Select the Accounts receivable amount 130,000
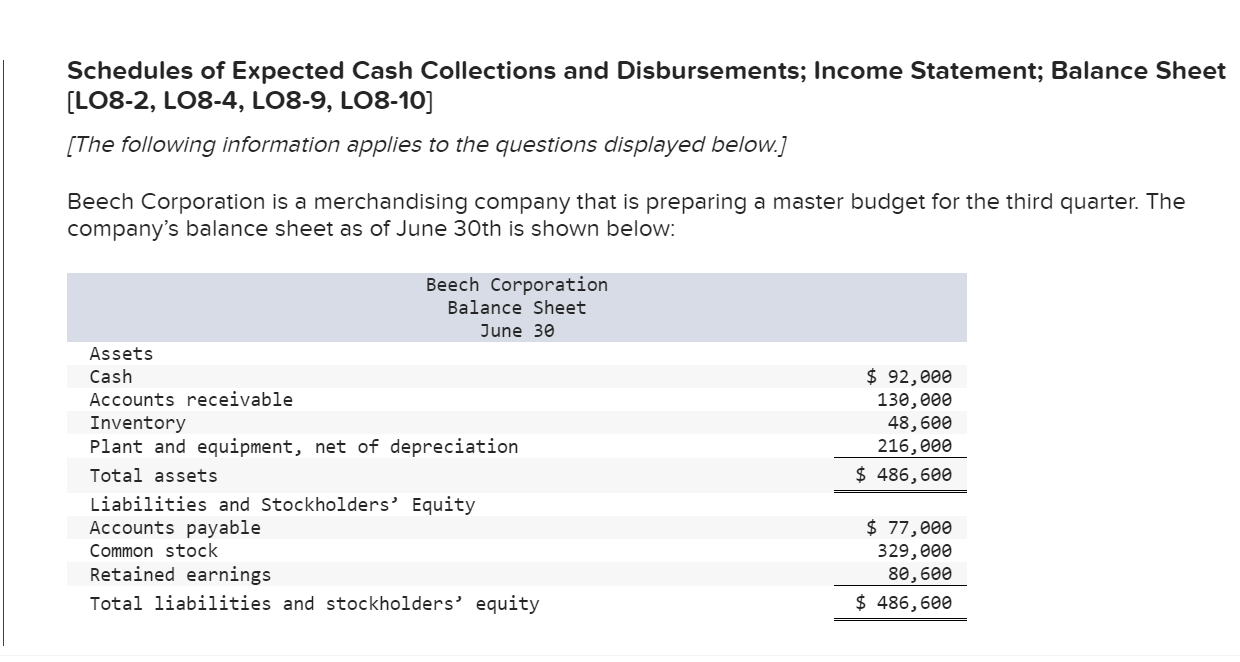Image resolution: width=1240 pixels, height=662 pixels. (918, 399)
